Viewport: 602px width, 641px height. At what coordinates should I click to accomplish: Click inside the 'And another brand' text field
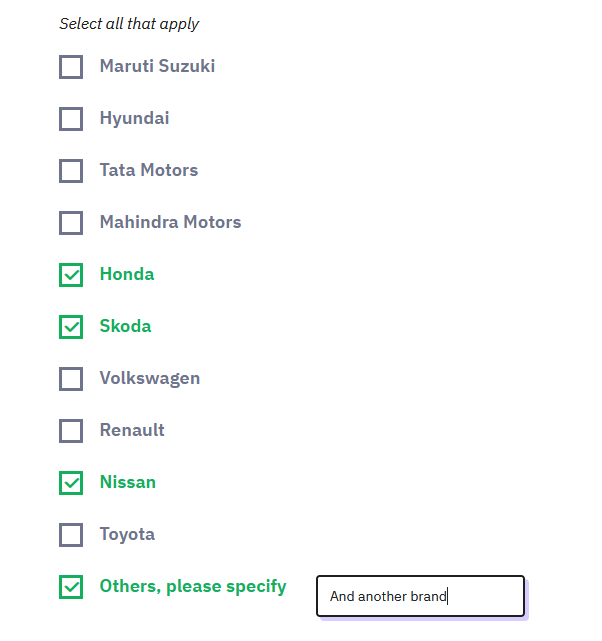click(x=420, y=596)
